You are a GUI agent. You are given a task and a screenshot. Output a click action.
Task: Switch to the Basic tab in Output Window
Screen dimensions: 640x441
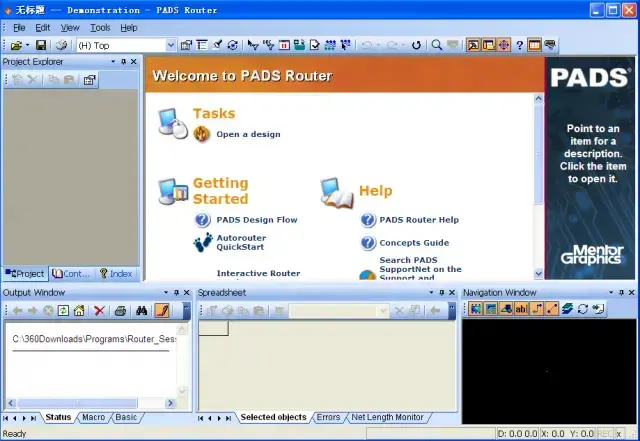[x=126, y=417]
